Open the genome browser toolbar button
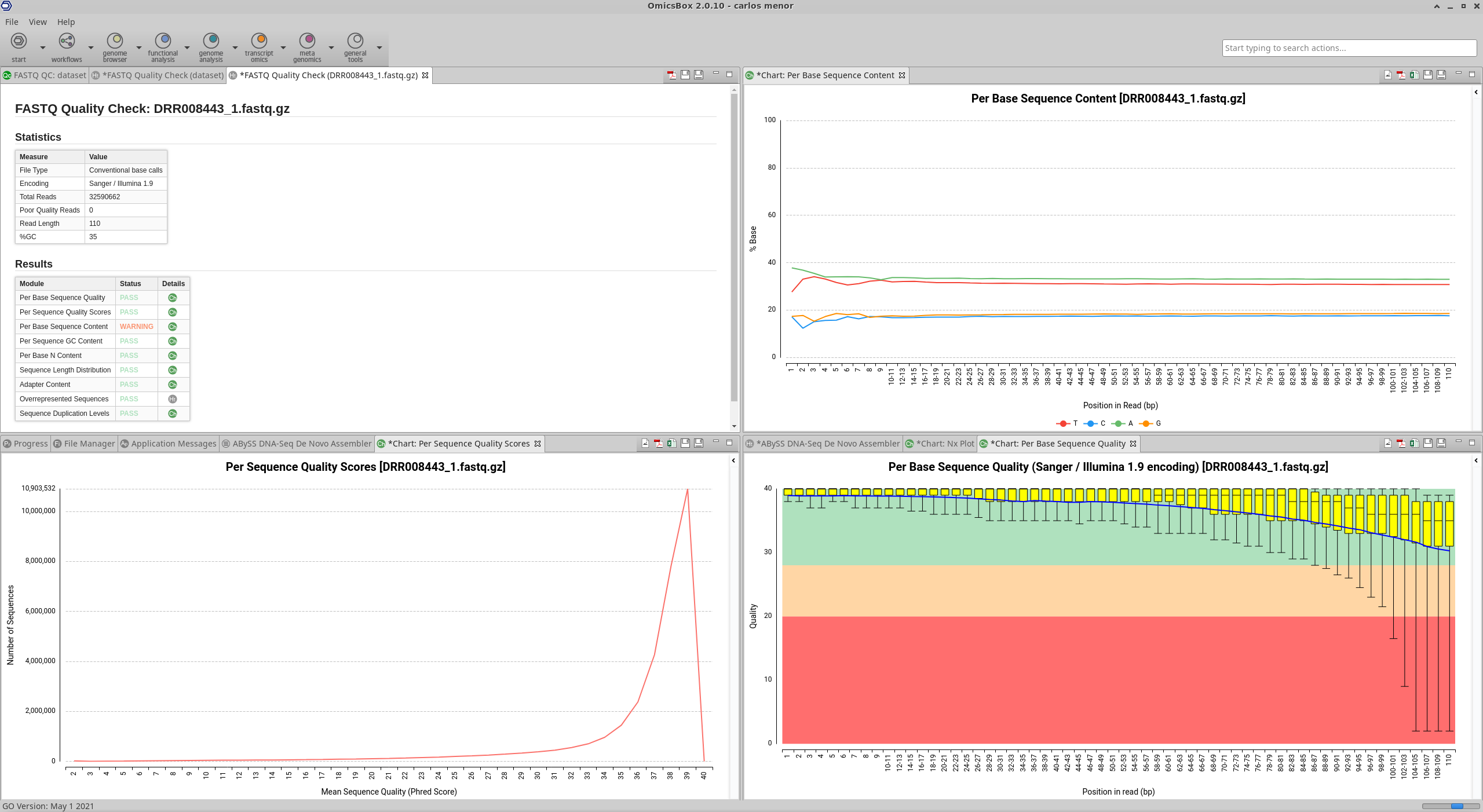This screenshot has width=1483, height=812. click(x=115, y=41)
